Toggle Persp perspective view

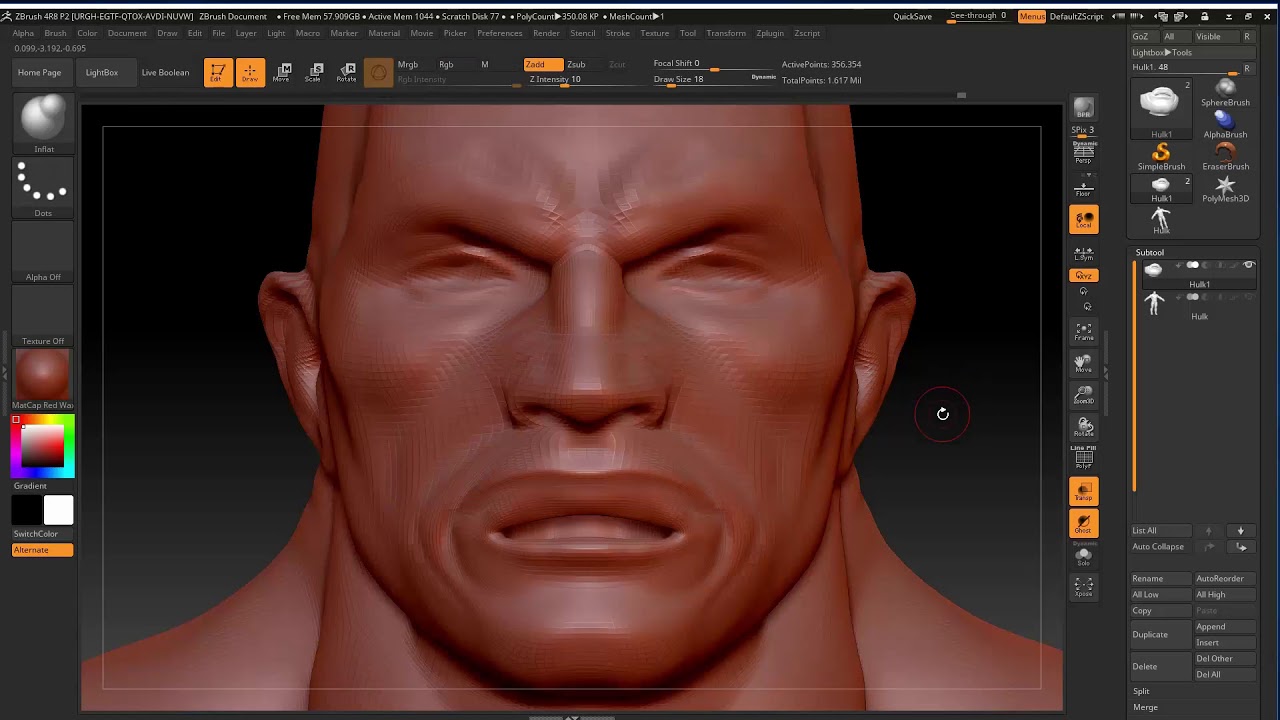click(1084, 152)
